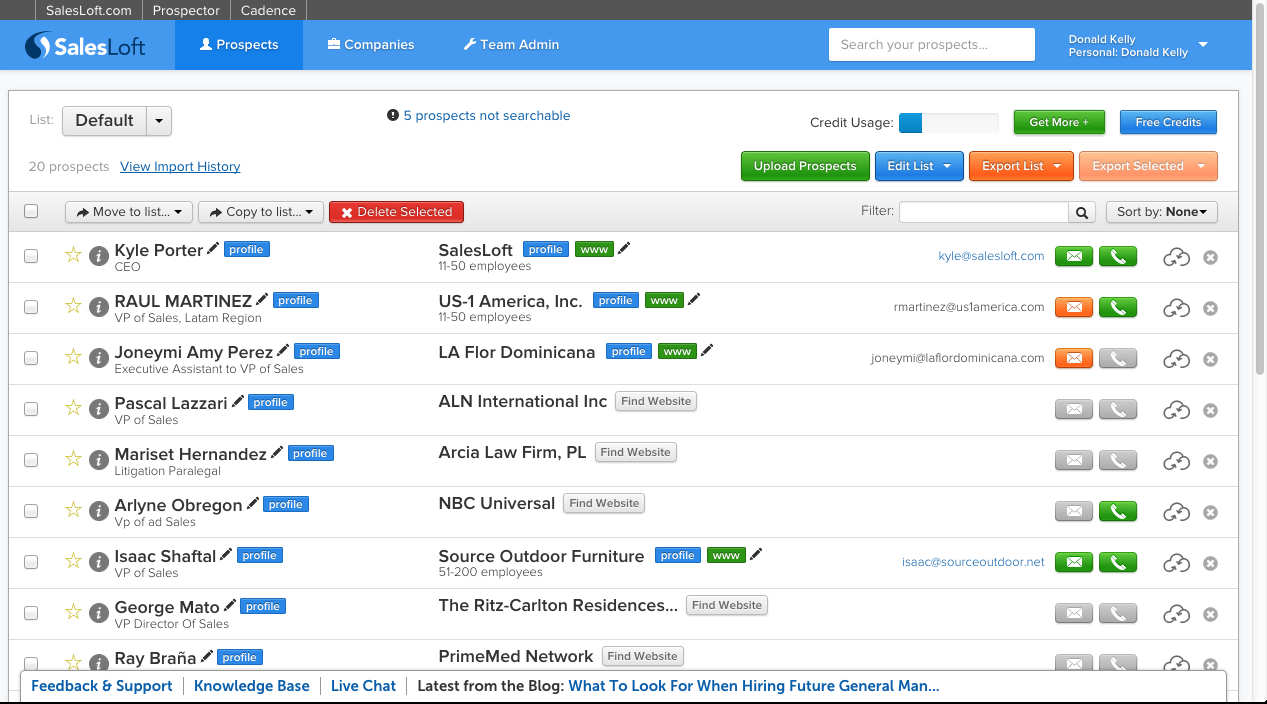The width and height of the screenshot is (1267, 704).
Task: Remove Isaac Shaftal with X icon
Action: tap(1210, 563)
